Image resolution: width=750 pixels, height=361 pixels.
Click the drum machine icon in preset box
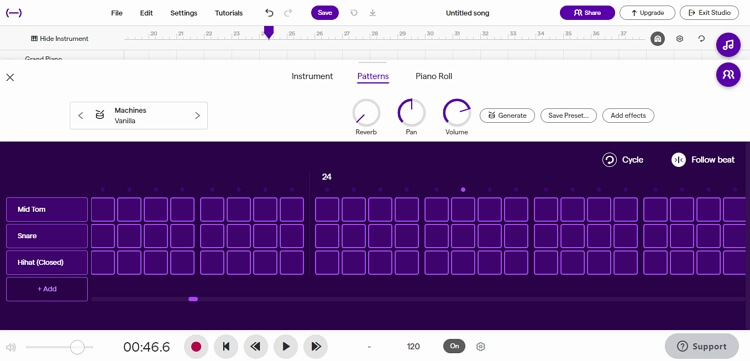pyautogui.click(x=99, y=115)
